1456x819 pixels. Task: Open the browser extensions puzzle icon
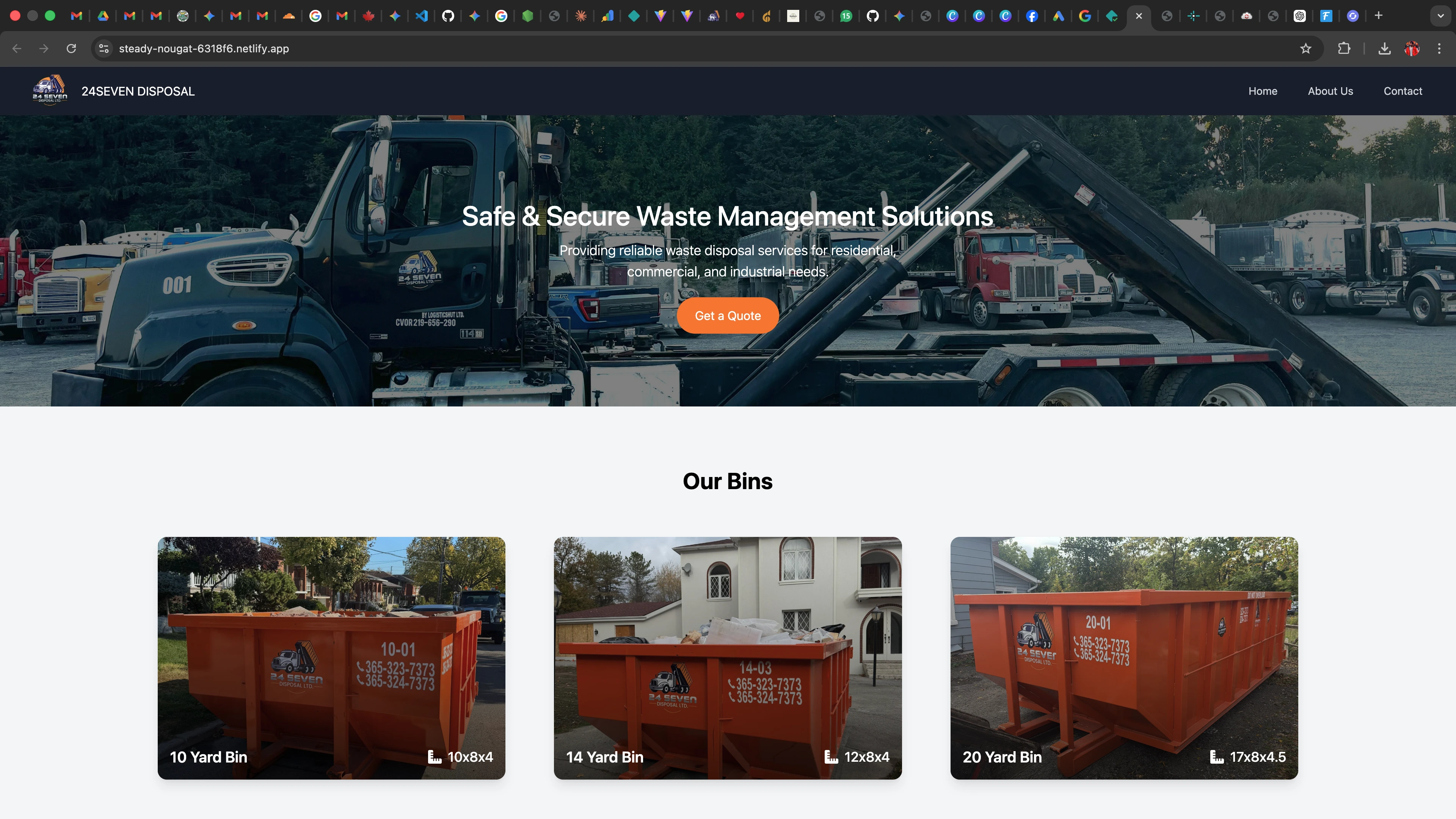click(1344, 49)
